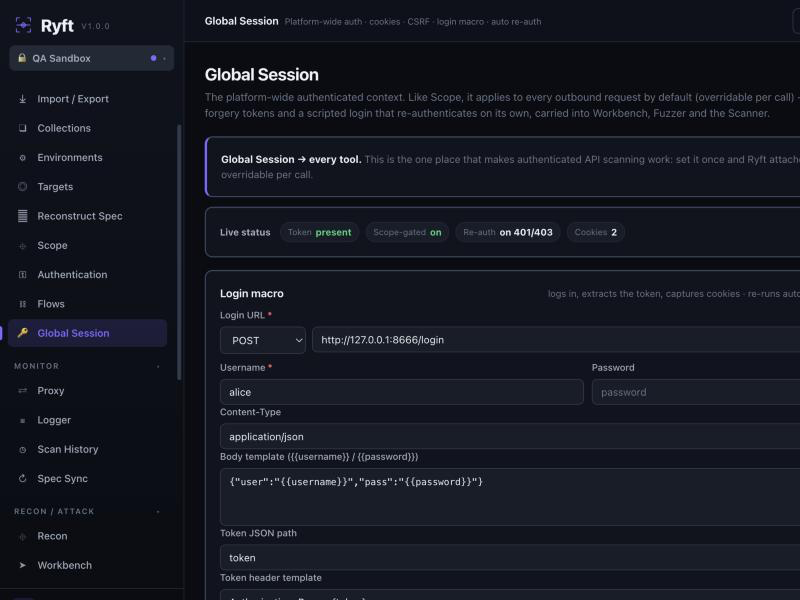Open the QA Sandbox workspace dropdown
800x600 pixels.
tap(91, 58)
